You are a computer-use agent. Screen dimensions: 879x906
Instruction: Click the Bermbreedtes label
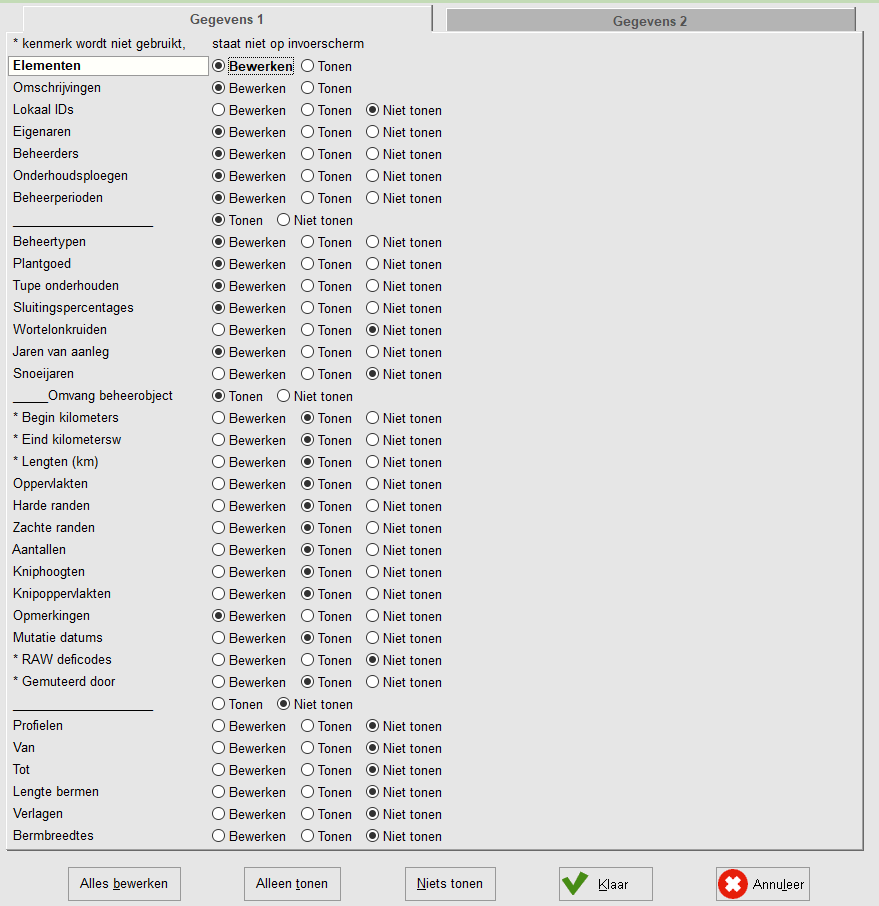[x=53, y=836]
